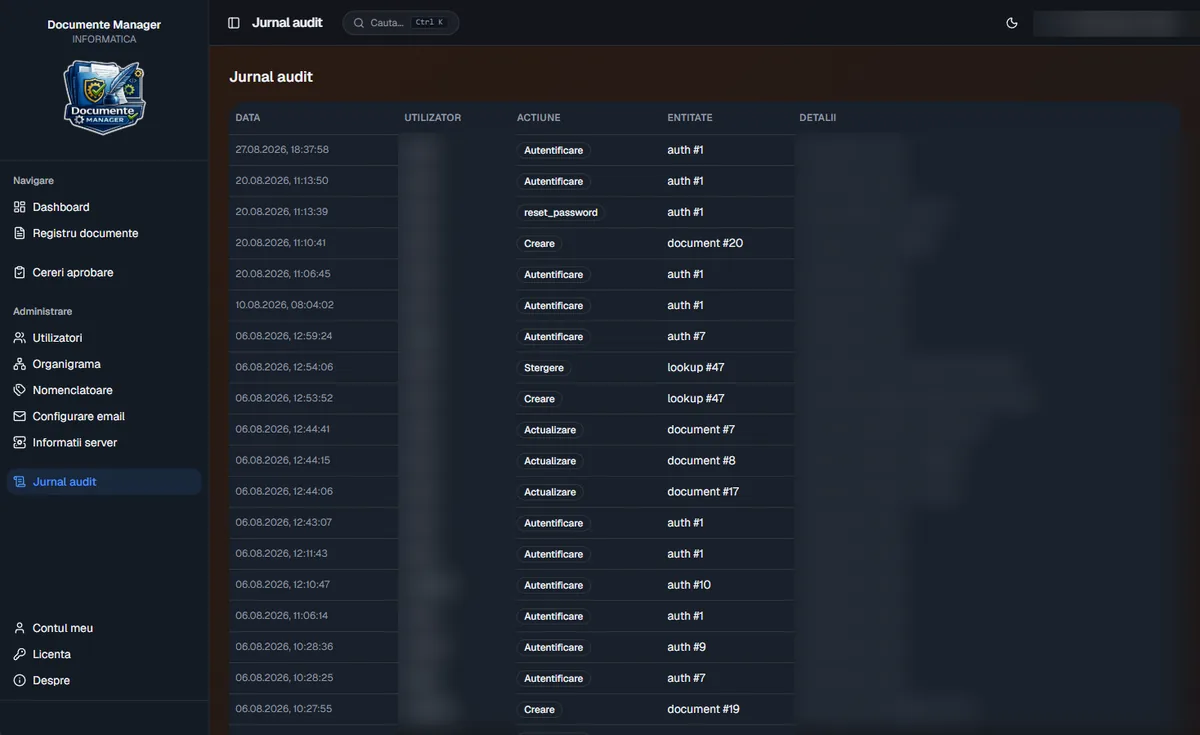Select entity document #19
The image size is (1200, 735).
(x=703, y=709)
